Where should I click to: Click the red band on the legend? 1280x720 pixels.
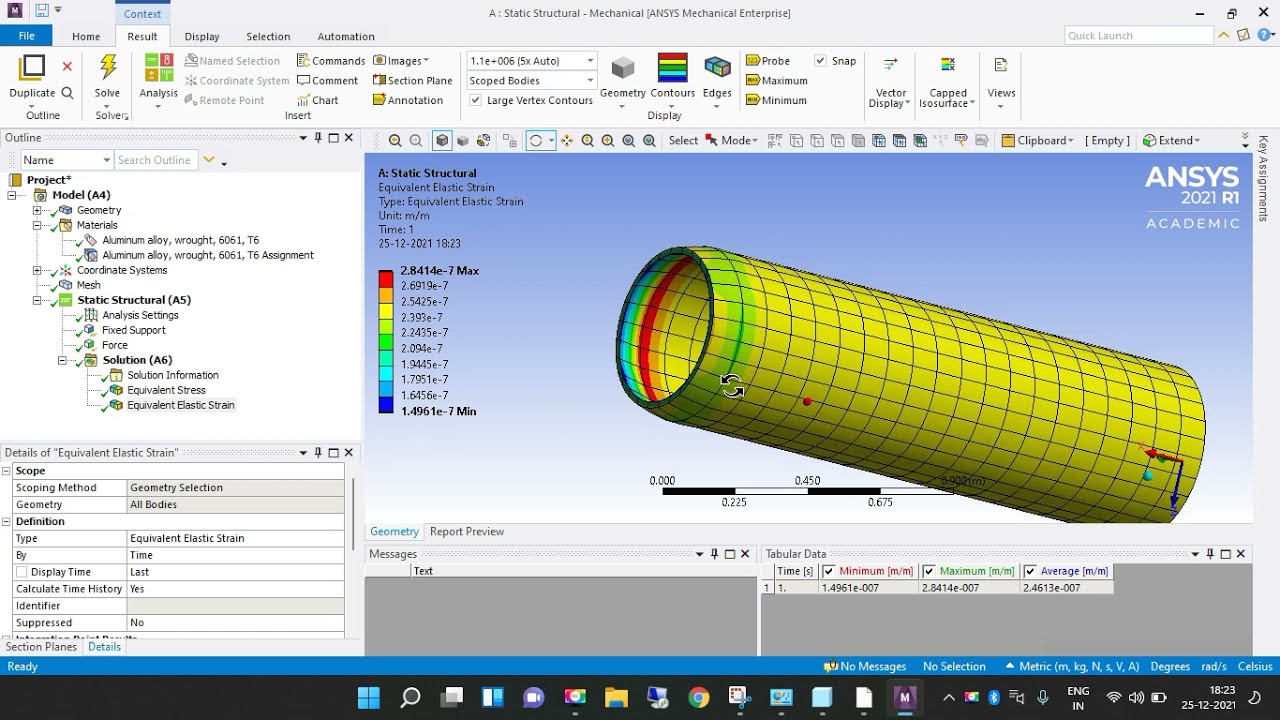click(x=386, y=279)
